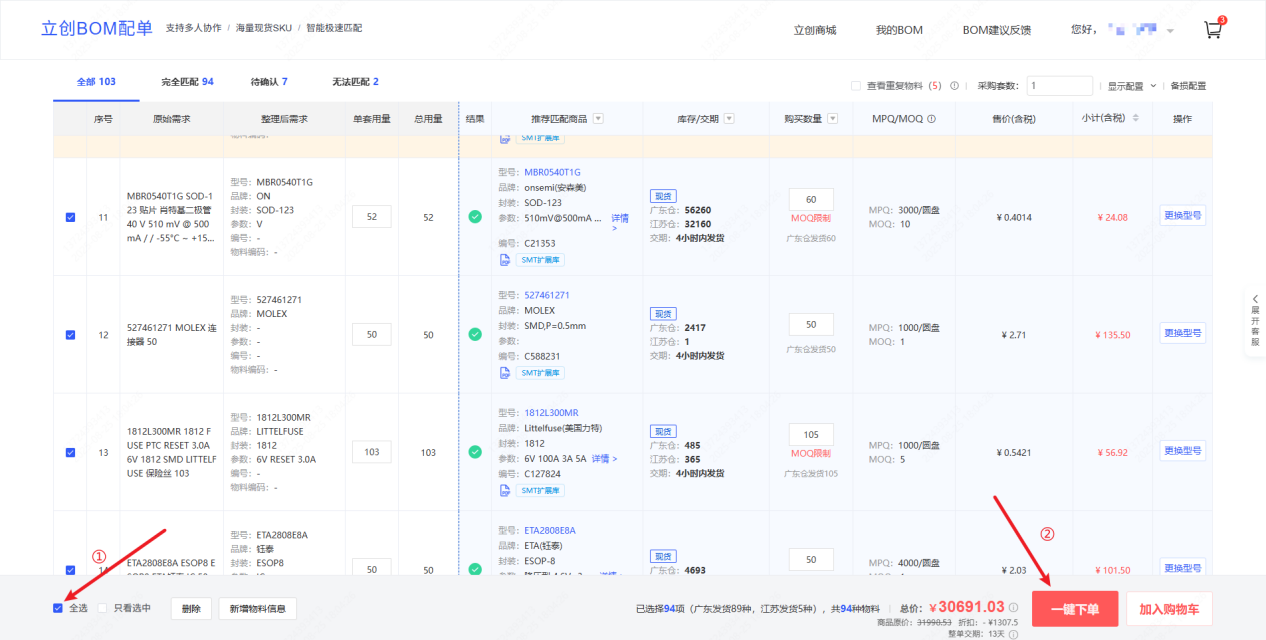Click PDF datasheet icon for 527461271 MOLEX

(506, 373)
